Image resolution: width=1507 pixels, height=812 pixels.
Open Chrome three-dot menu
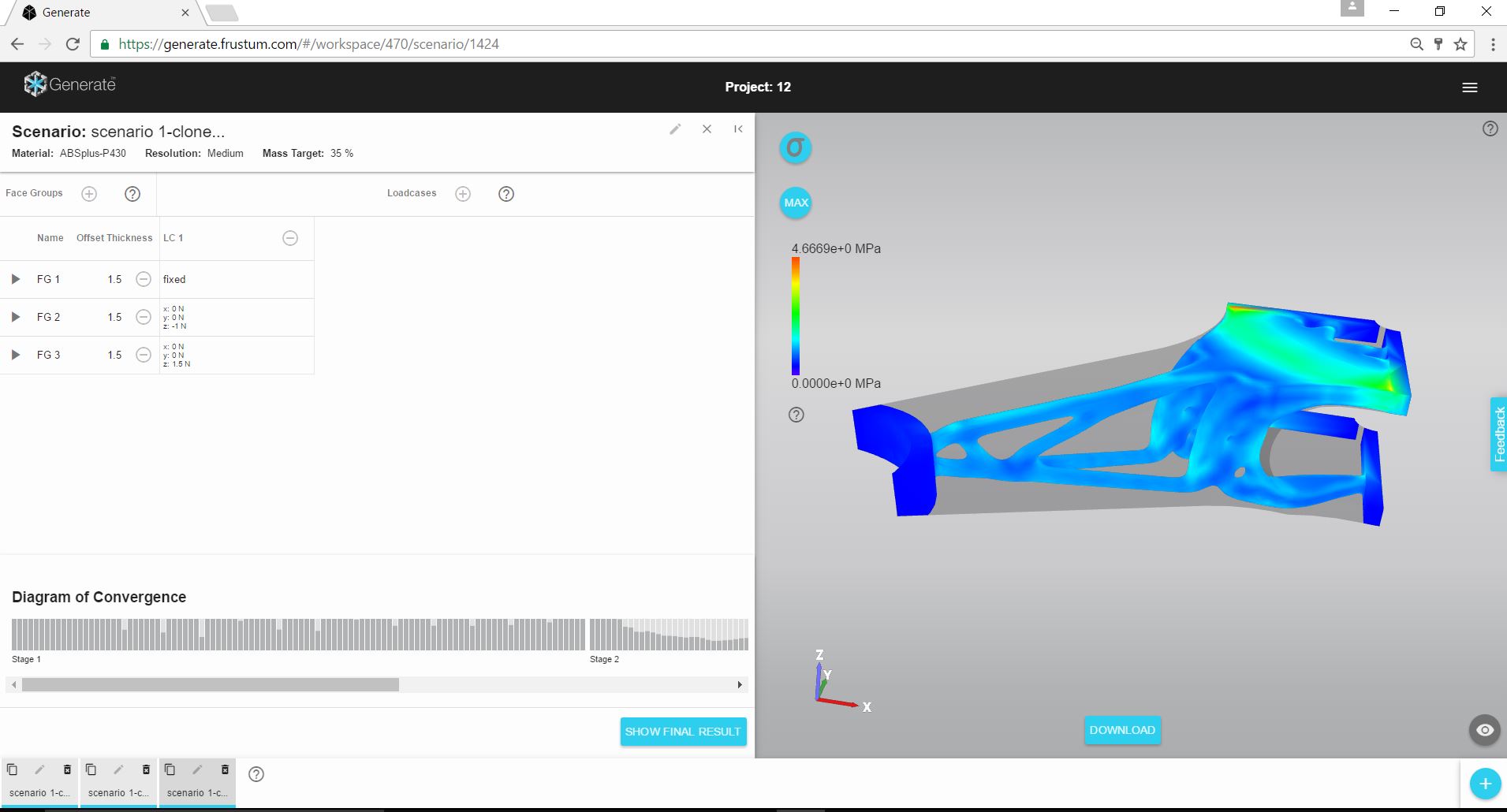tap(1493, 44)
